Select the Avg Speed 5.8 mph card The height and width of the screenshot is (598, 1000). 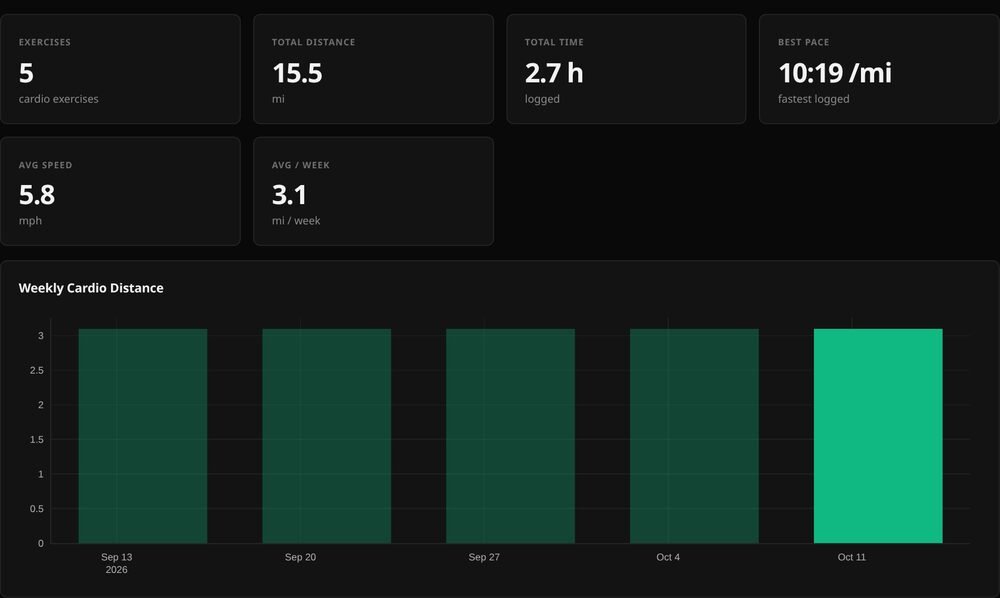(x=121, y=191)
